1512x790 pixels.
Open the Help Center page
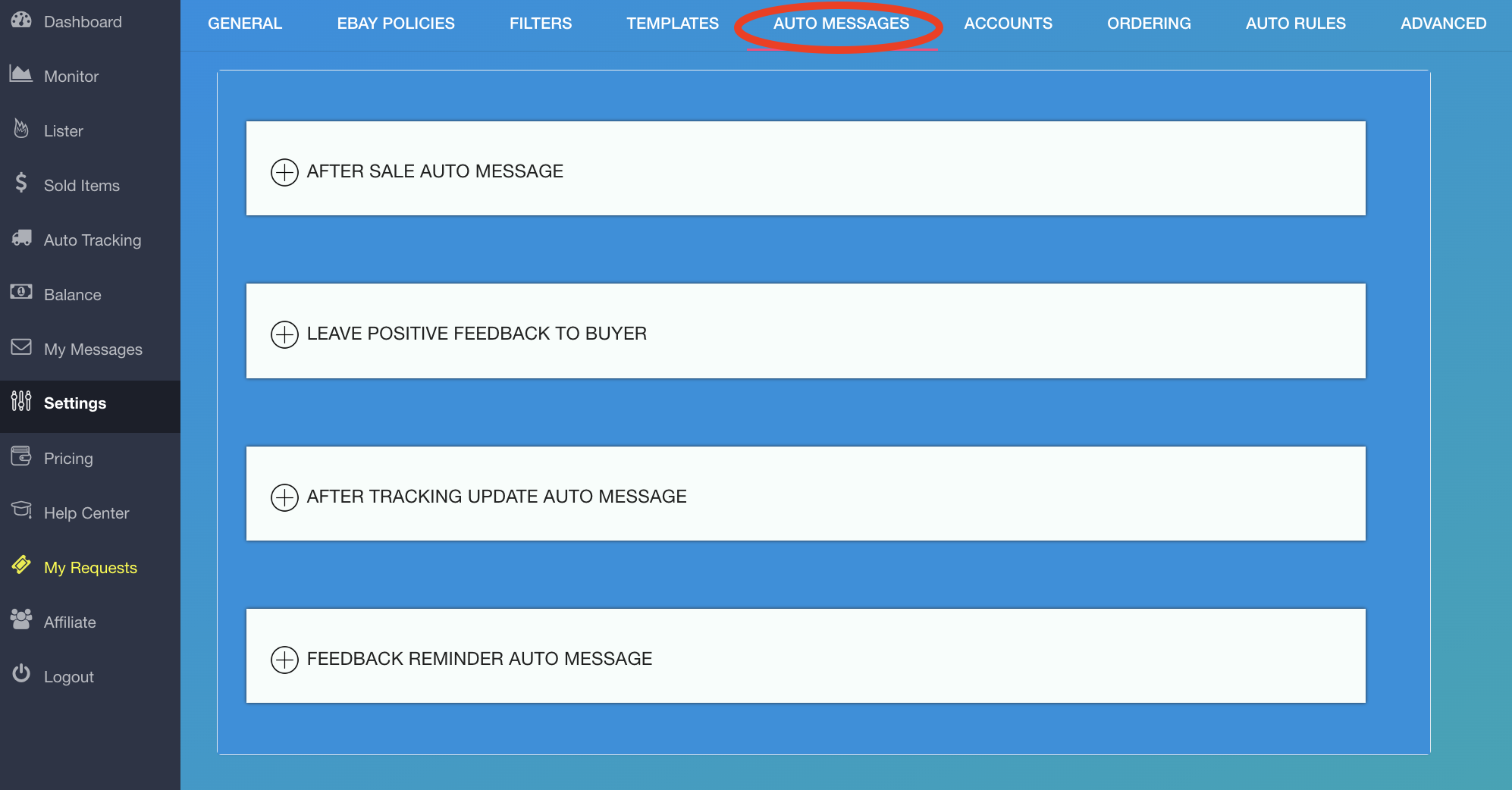click(x=86, y=513)
